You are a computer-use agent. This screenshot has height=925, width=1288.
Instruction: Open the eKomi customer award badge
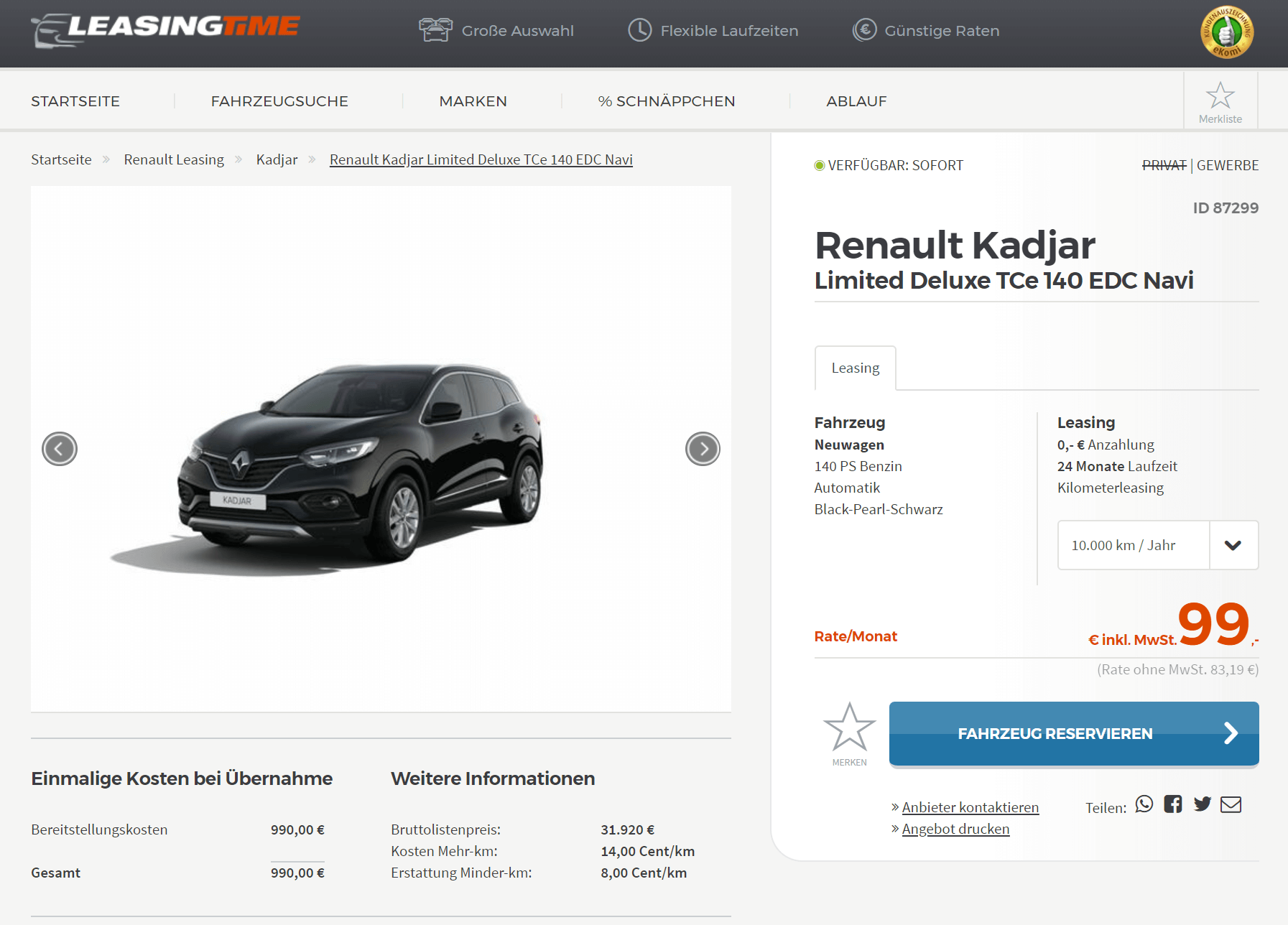click(1227, 32)
